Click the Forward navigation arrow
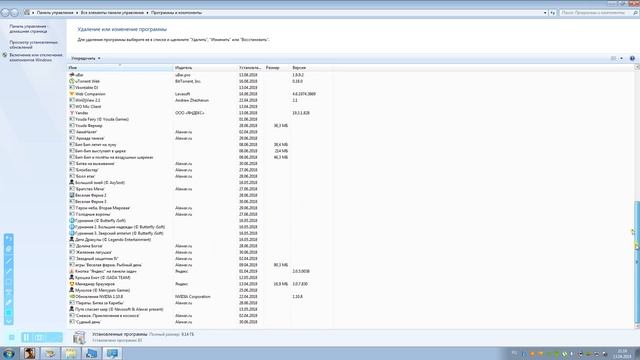The height and width of the screenshot is (360, 640). [14, 13]
